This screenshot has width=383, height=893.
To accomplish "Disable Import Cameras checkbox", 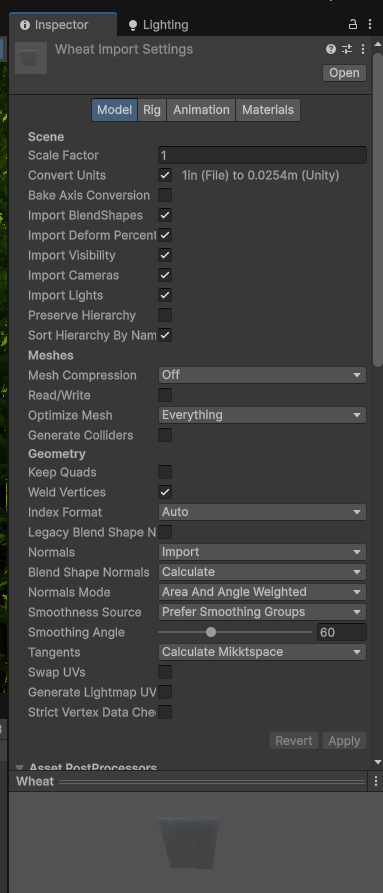I will point(165,275).
